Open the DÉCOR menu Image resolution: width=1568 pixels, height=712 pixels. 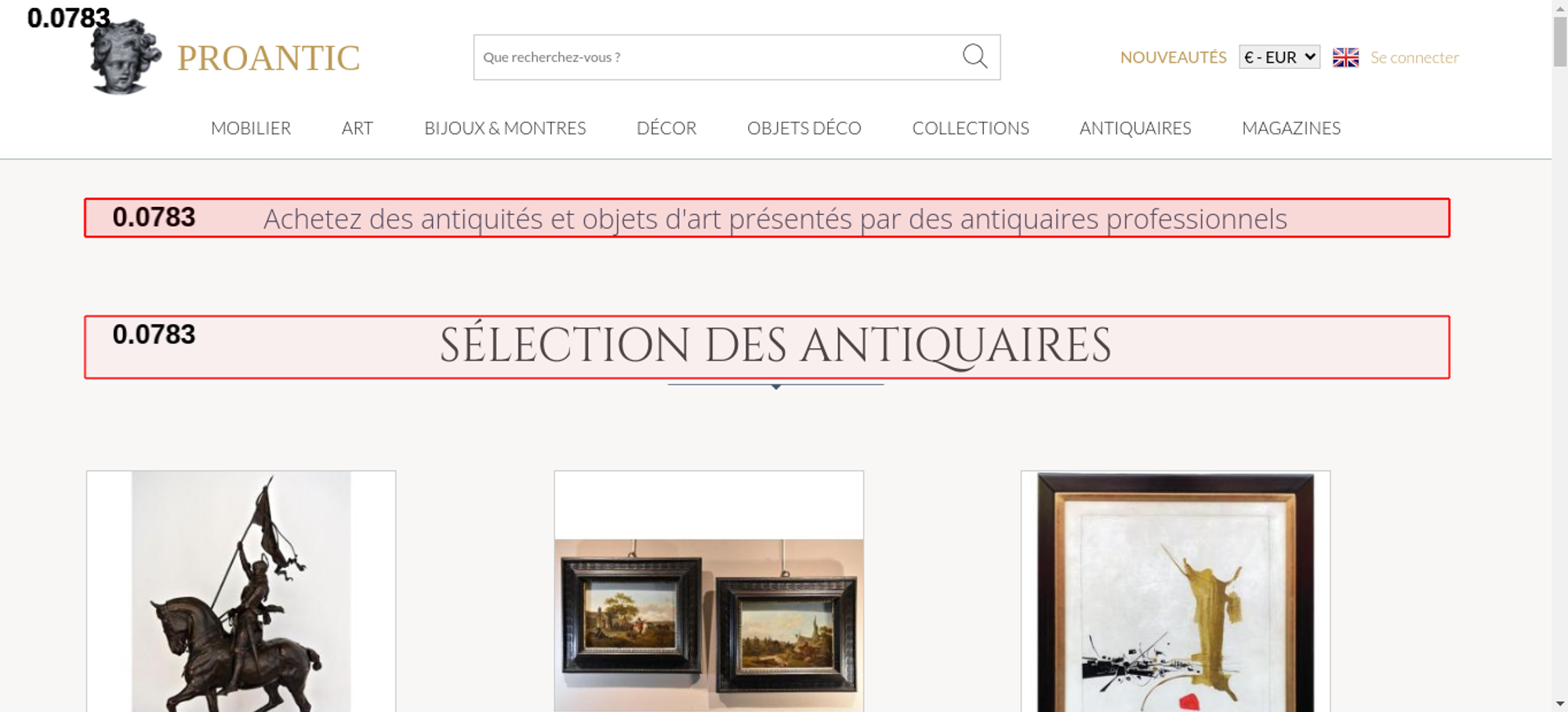pos(666,128)
